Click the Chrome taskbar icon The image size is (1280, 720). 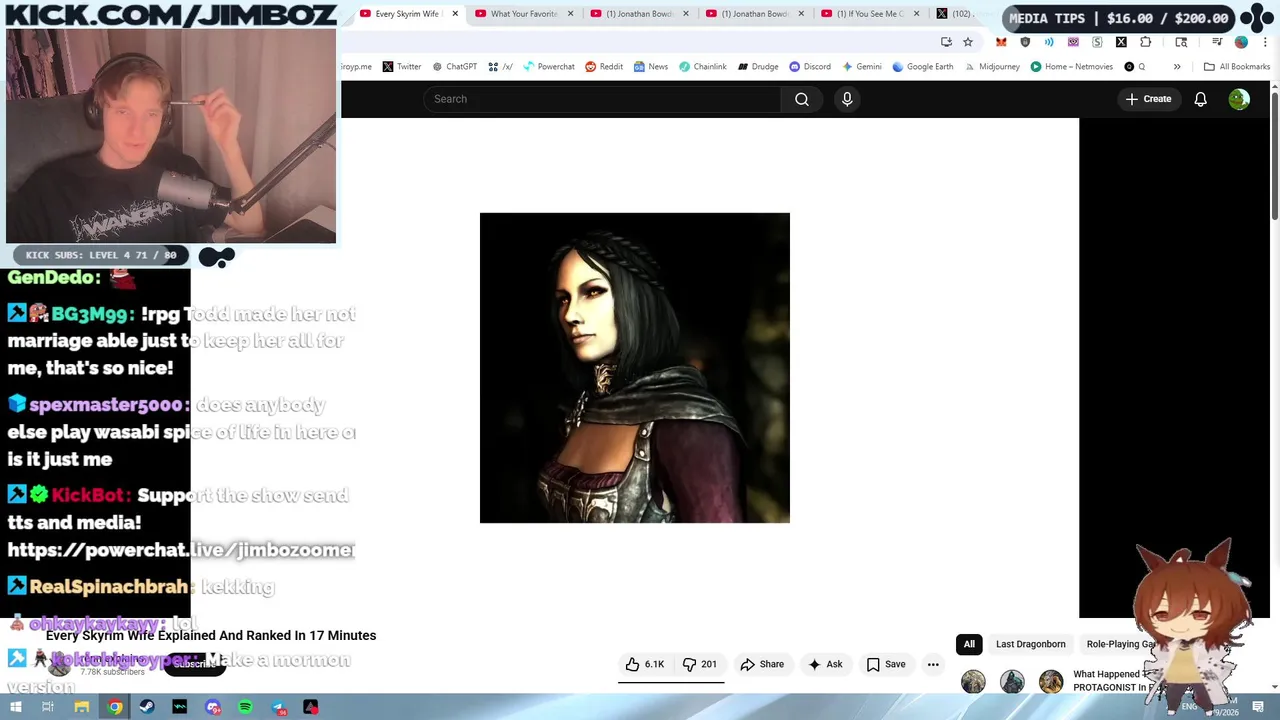[x=115, y=707]
